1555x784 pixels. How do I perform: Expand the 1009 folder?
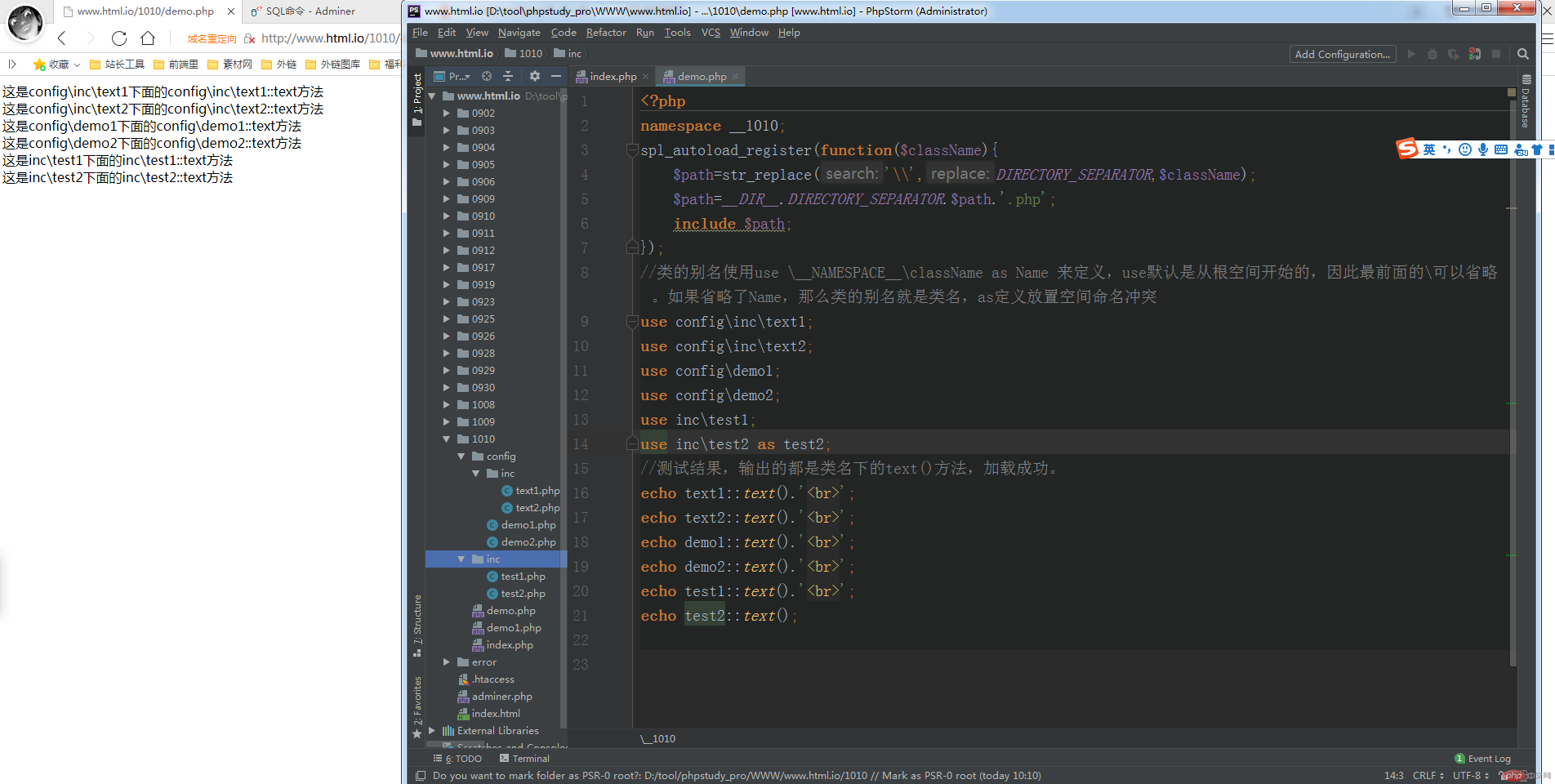pos(447,422)
